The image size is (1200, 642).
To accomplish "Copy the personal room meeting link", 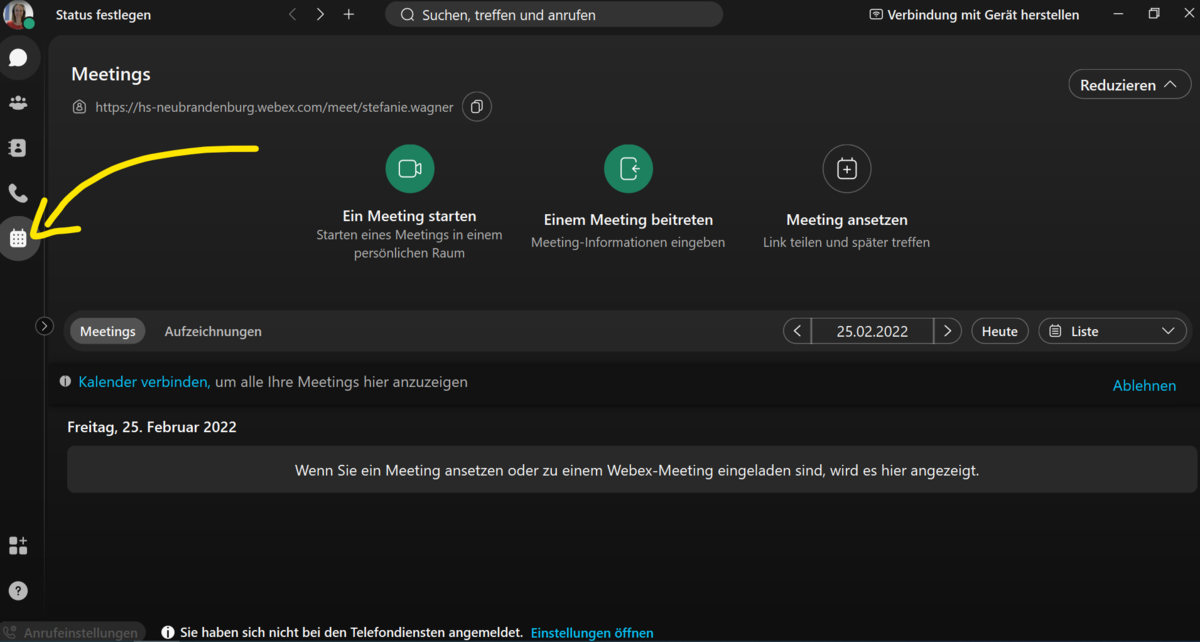I will (477, 107).
